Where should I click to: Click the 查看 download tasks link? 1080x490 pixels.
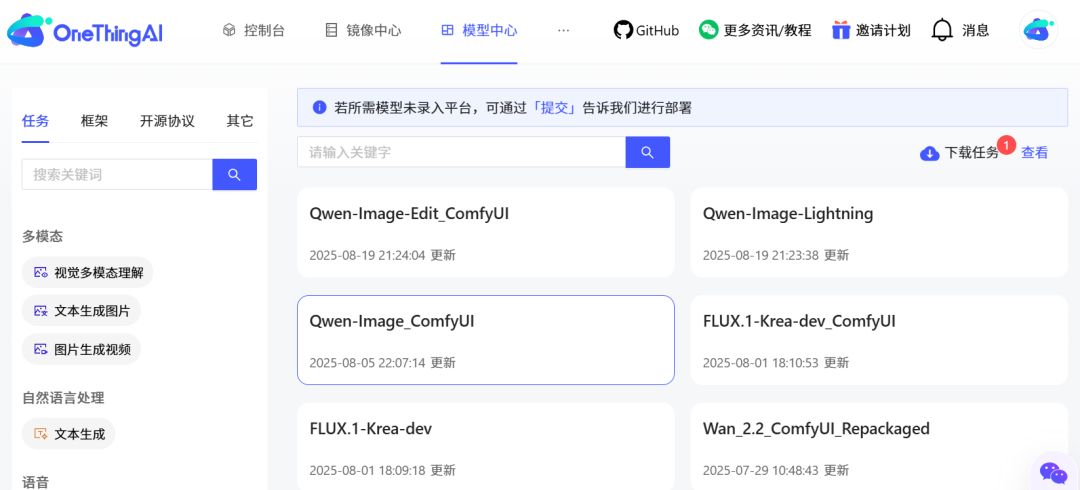pos(1034,153)
